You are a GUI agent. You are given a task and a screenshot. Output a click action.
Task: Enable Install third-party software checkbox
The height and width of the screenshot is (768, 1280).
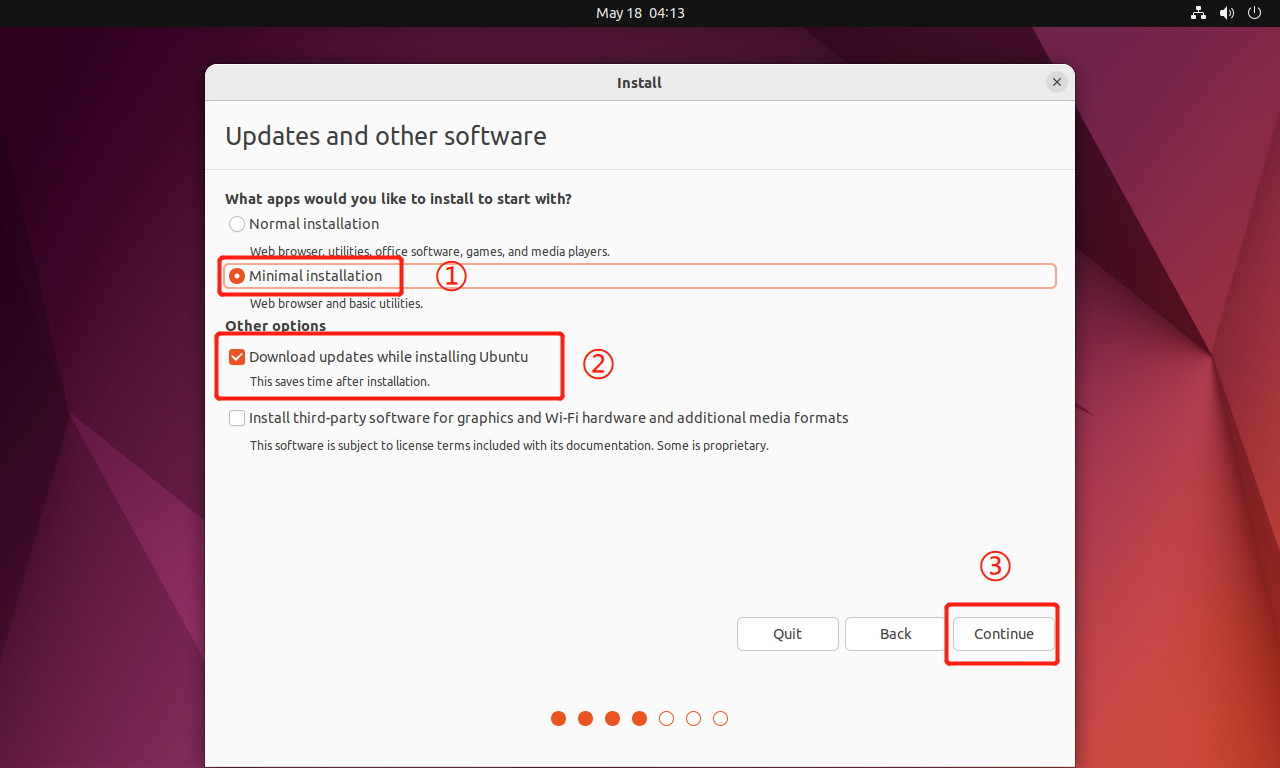coord(237,418)
